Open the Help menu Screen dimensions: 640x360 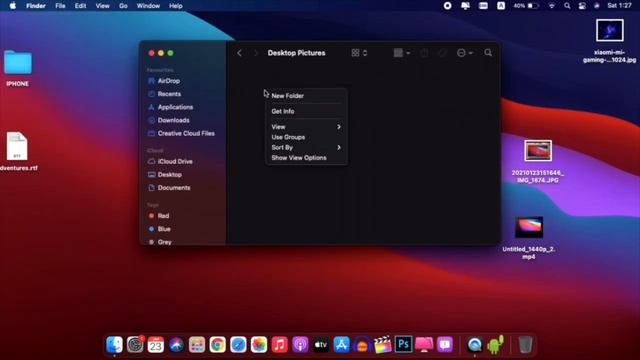point(176,6)
